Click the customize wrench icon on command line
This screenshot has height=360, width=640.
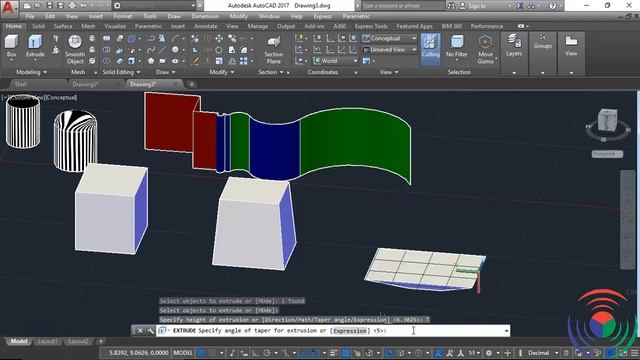(151, 331)
